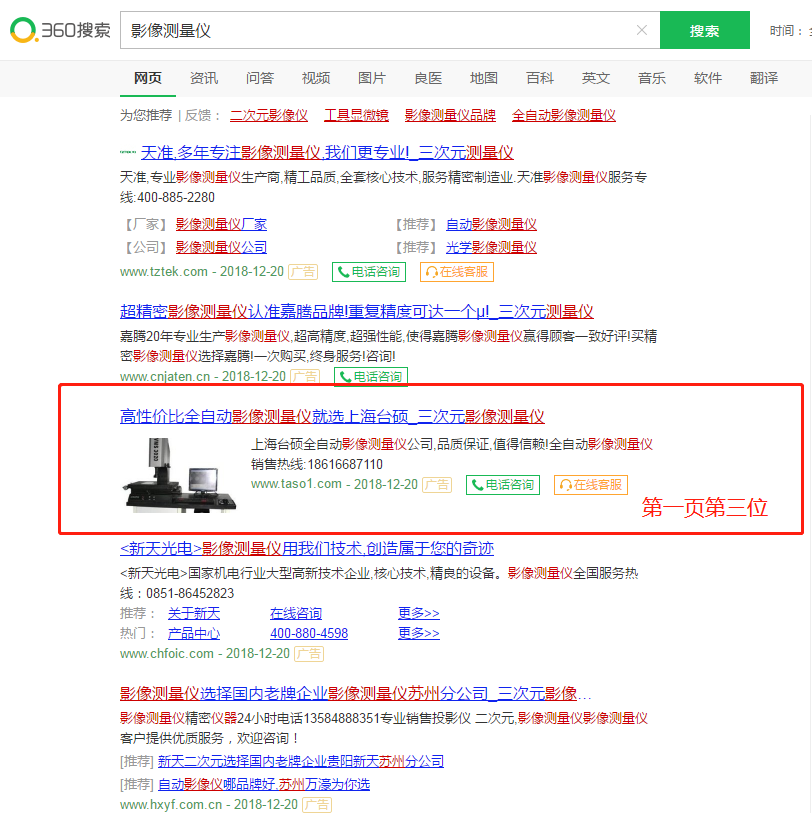812x813 pixels.
Task: Click the 广告 tag next to www.cnjaten.cn
Action: [x=305, y=376]
